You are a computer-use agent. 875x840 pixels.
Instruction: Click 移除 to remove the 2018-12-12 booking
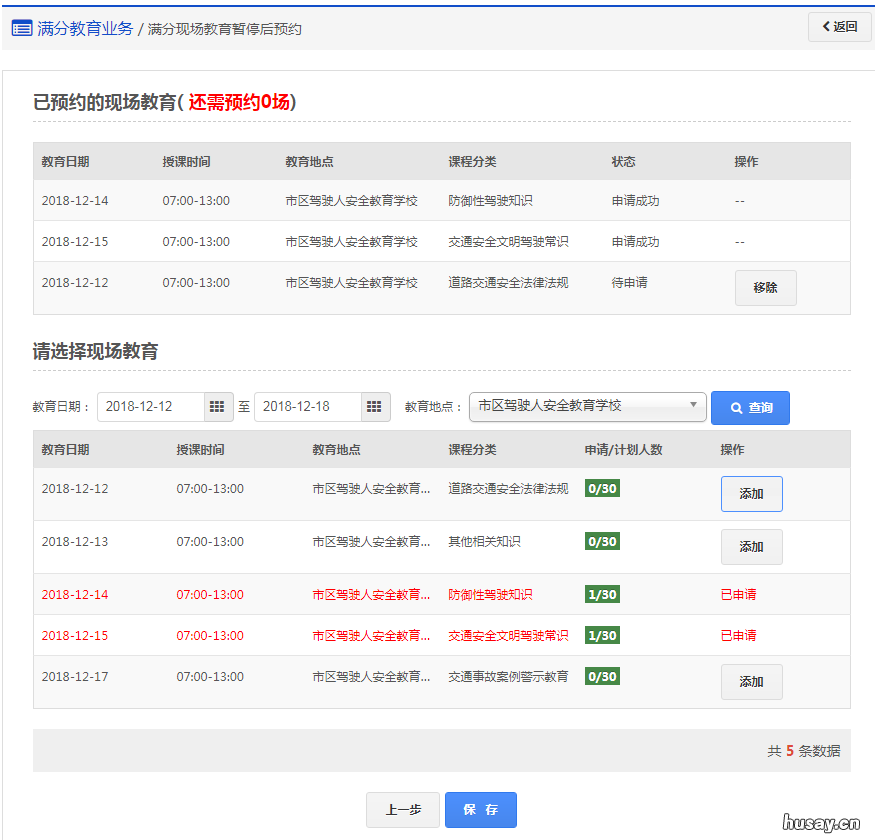coord(766,288)
